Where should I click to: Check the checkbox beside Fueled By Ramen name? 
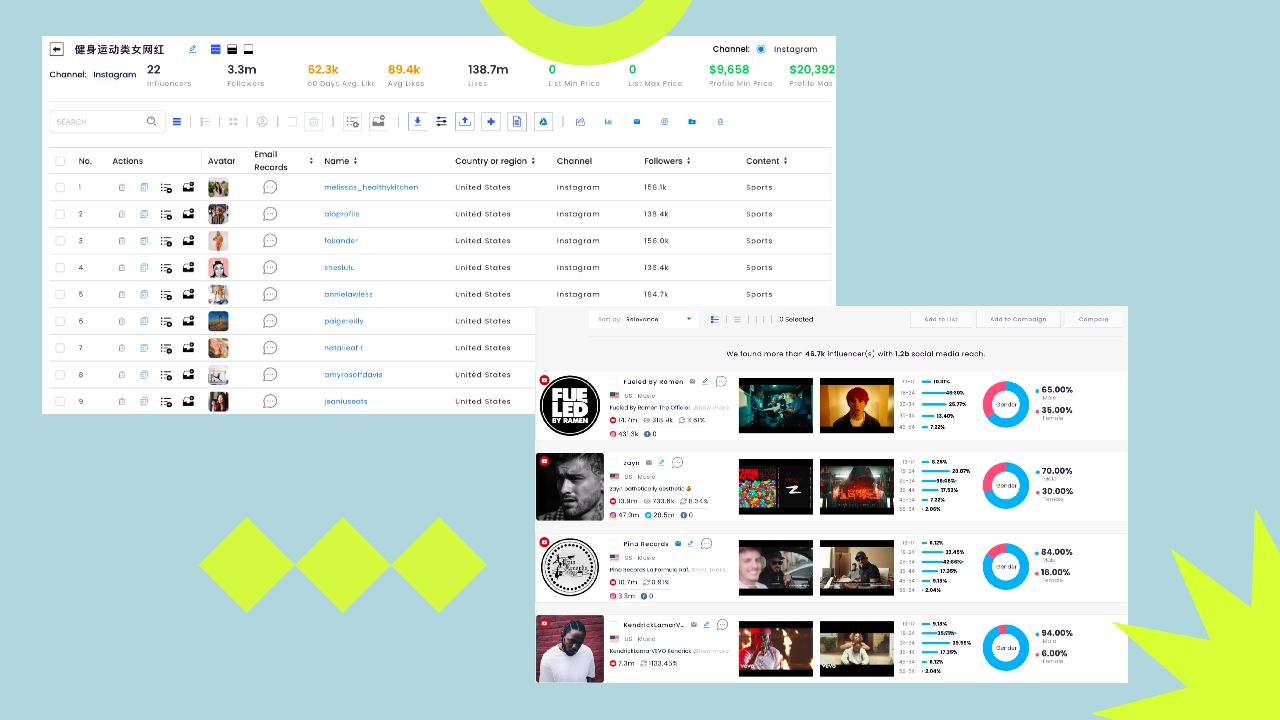[x=614, y=382]
